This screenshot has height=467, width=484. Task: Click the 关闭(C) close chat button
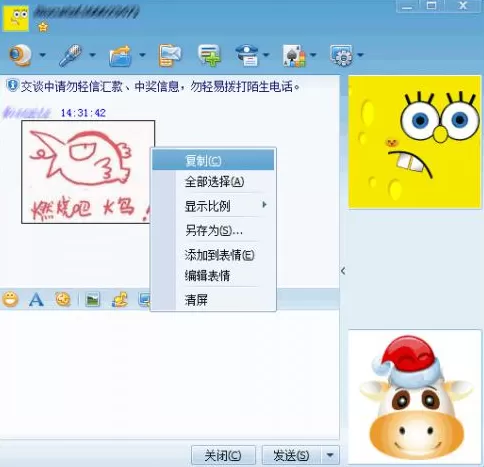223,455
